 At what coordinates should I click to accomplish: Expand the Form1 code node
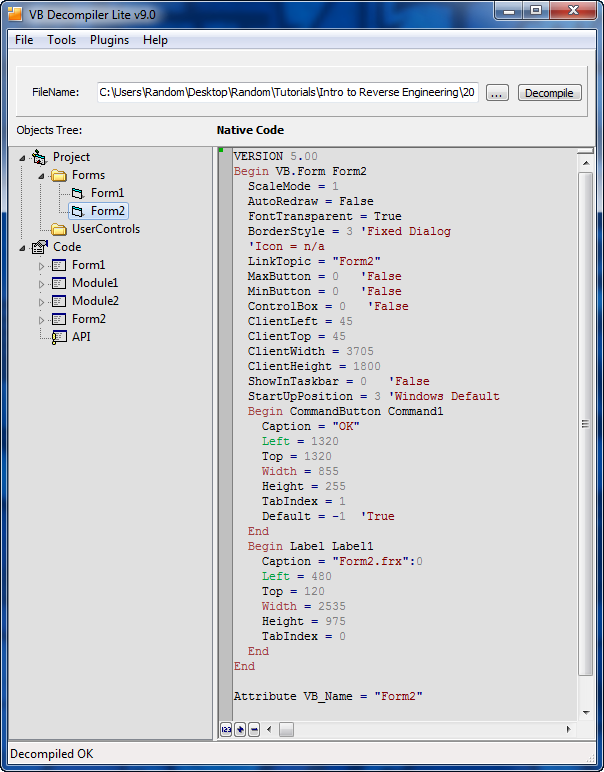coord(41,266)
